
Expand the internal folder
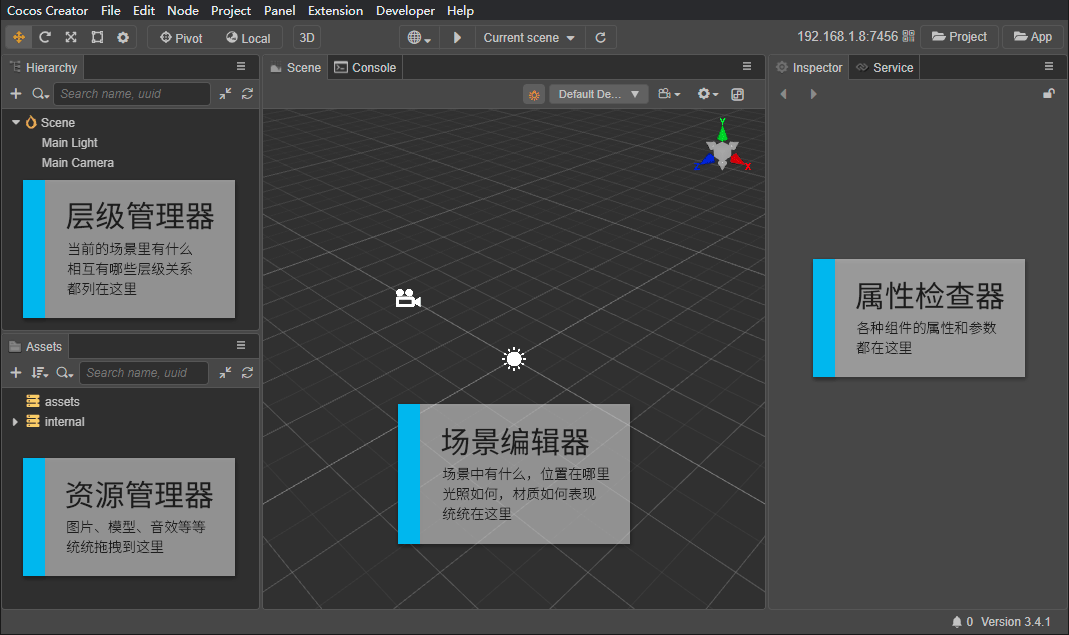pos(15,422)
